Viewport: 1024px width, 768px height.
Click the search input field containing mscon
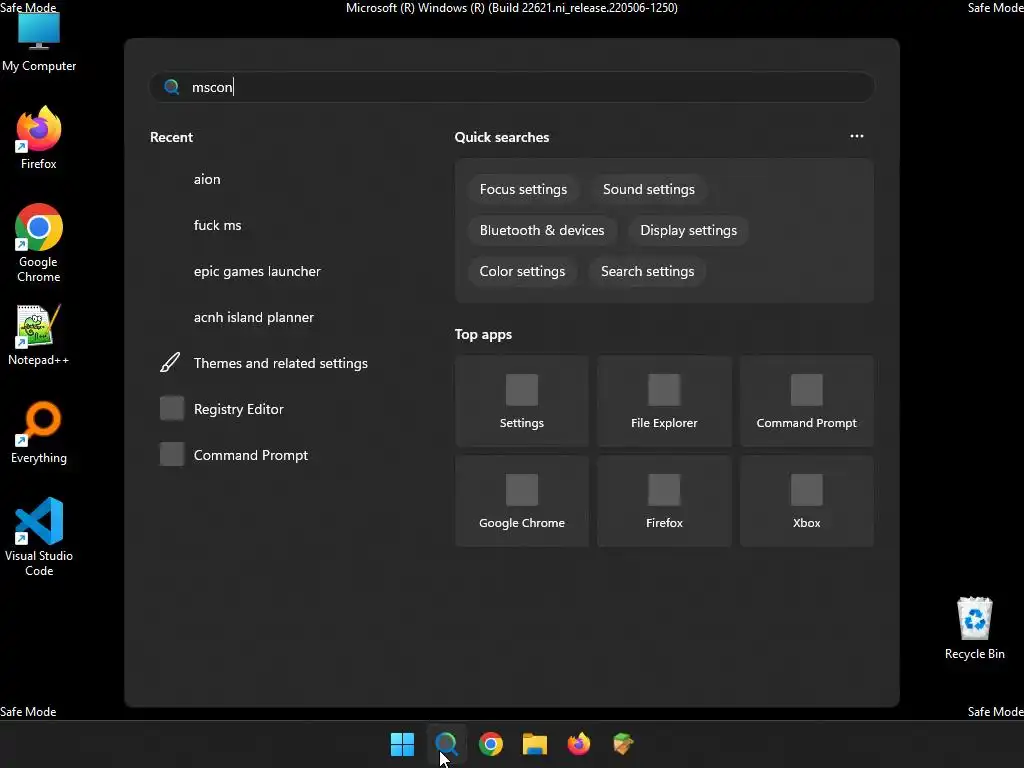coord(512,87)
